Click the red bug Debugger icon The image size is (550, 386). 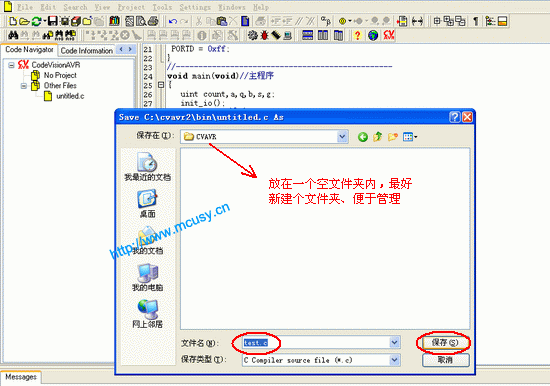(264, 35)
